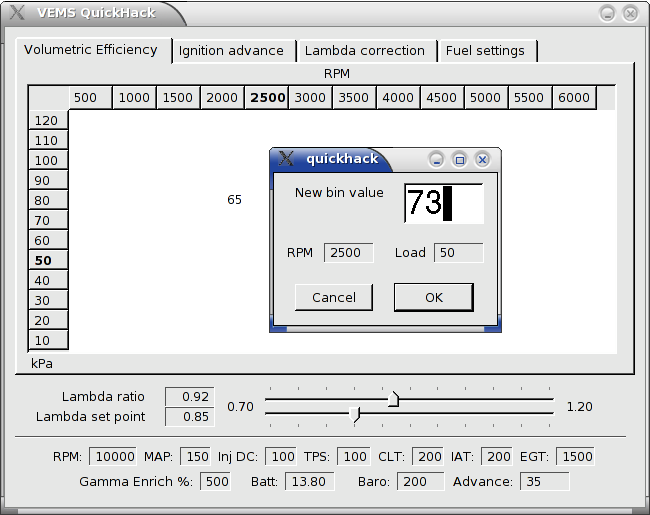Select the 3500 RPM column header
This screenshot has width=650, height=515.
(x=354, y=97)
